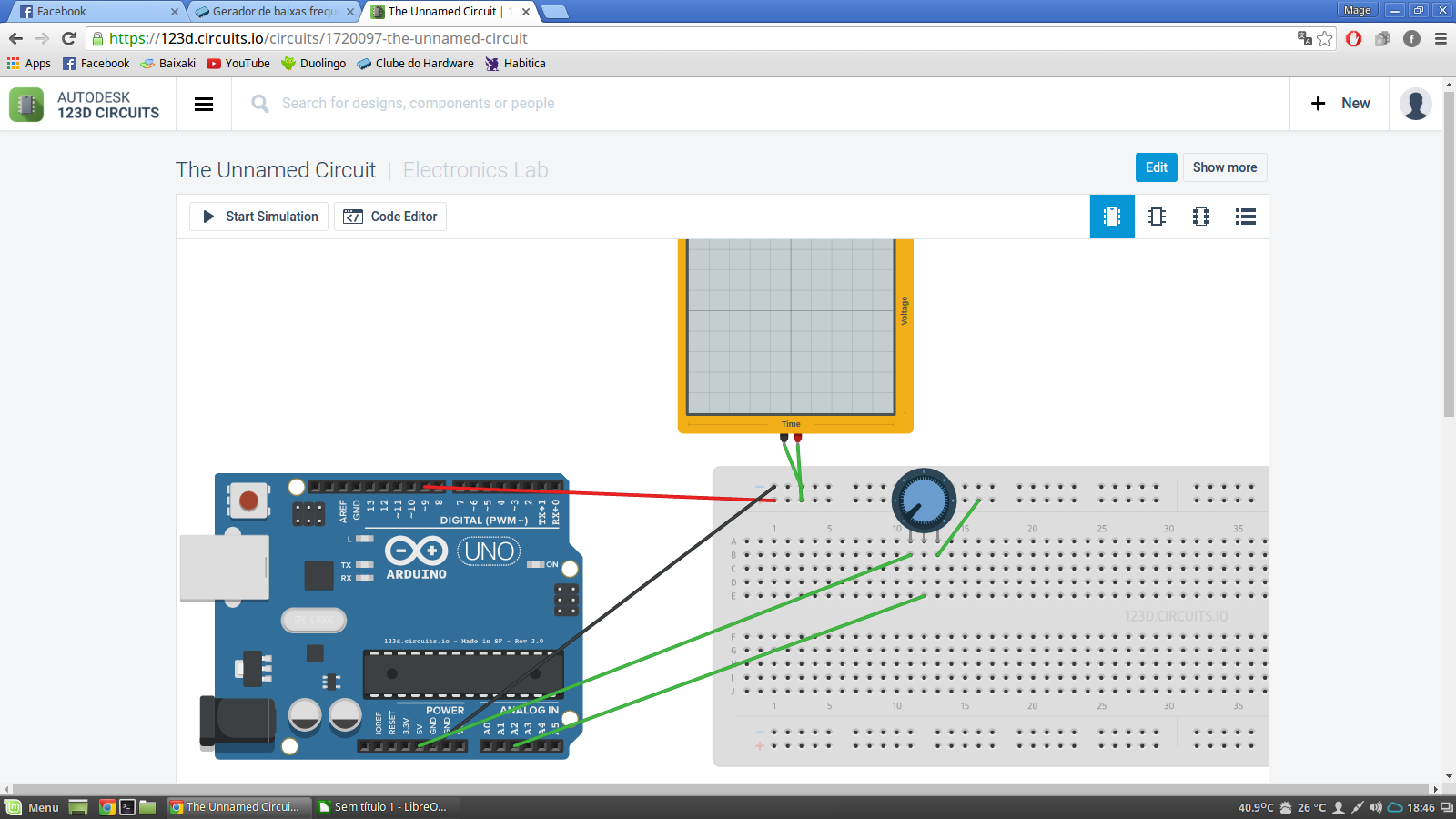This screenshot has height=819, width=1456.
Task: Click the blue Edit button
Action: (1157, 167)
